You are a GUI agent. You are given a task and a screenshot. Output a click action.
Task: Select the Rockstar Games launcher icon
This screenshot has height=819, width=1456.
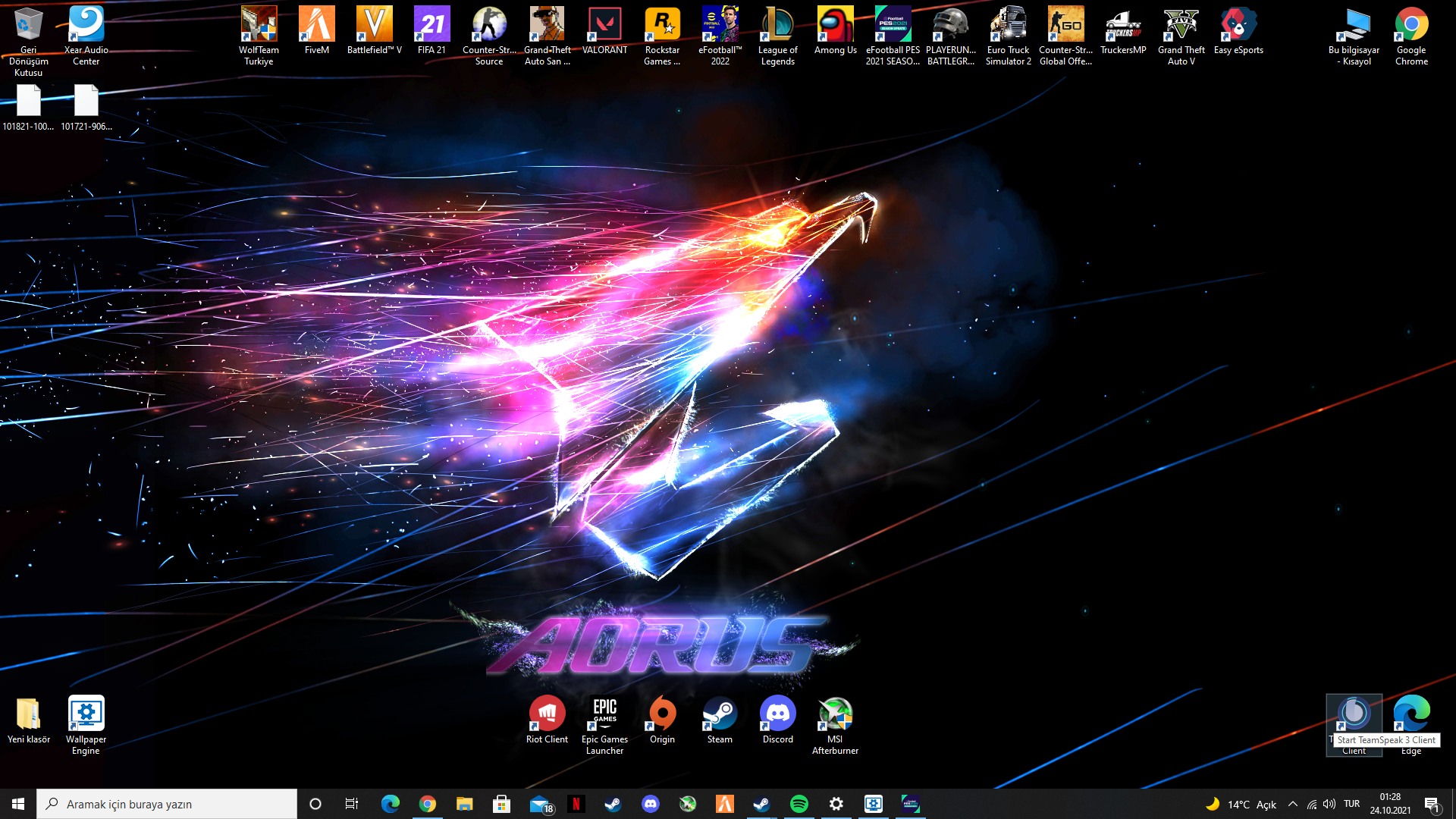point(662,35)
